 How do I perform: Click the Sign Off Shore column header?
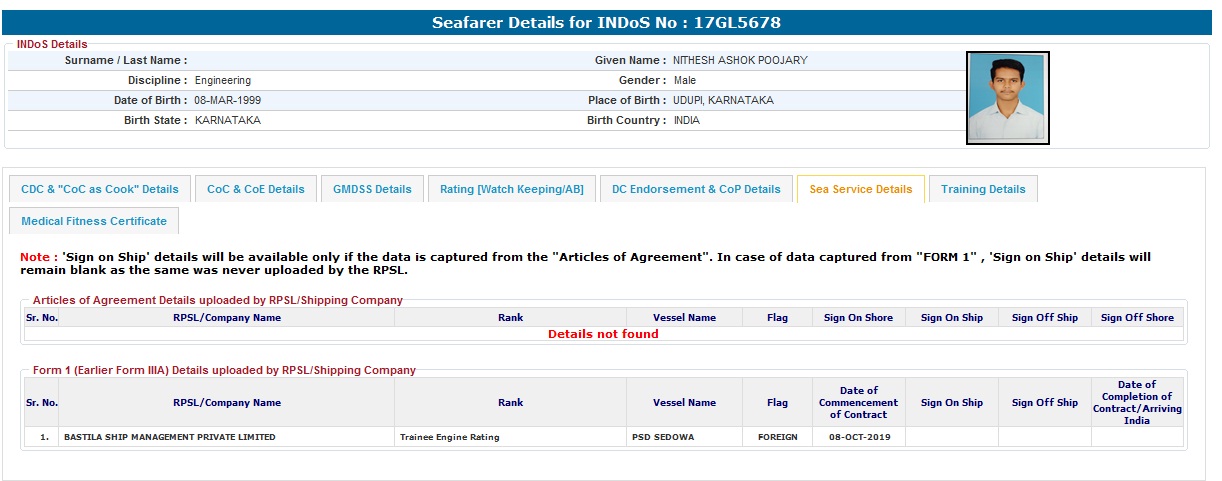pyautogui.click(x=1137, y=318)
